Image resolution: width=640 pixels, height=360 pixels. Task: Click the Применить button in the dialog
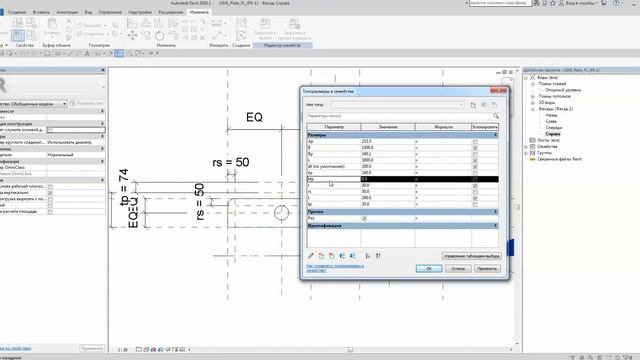click(487, 269)
